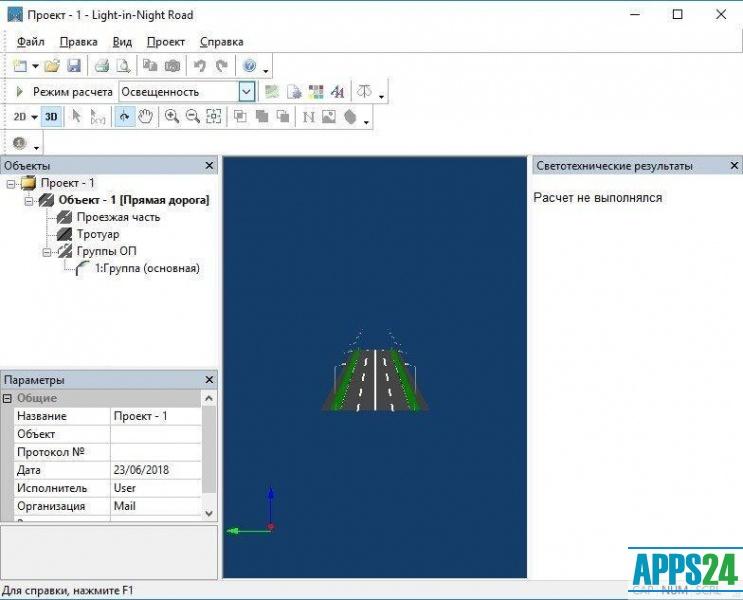Viewport: 743px width, 600px height.
Task: Click the New project icon
Action: (20, 65)
